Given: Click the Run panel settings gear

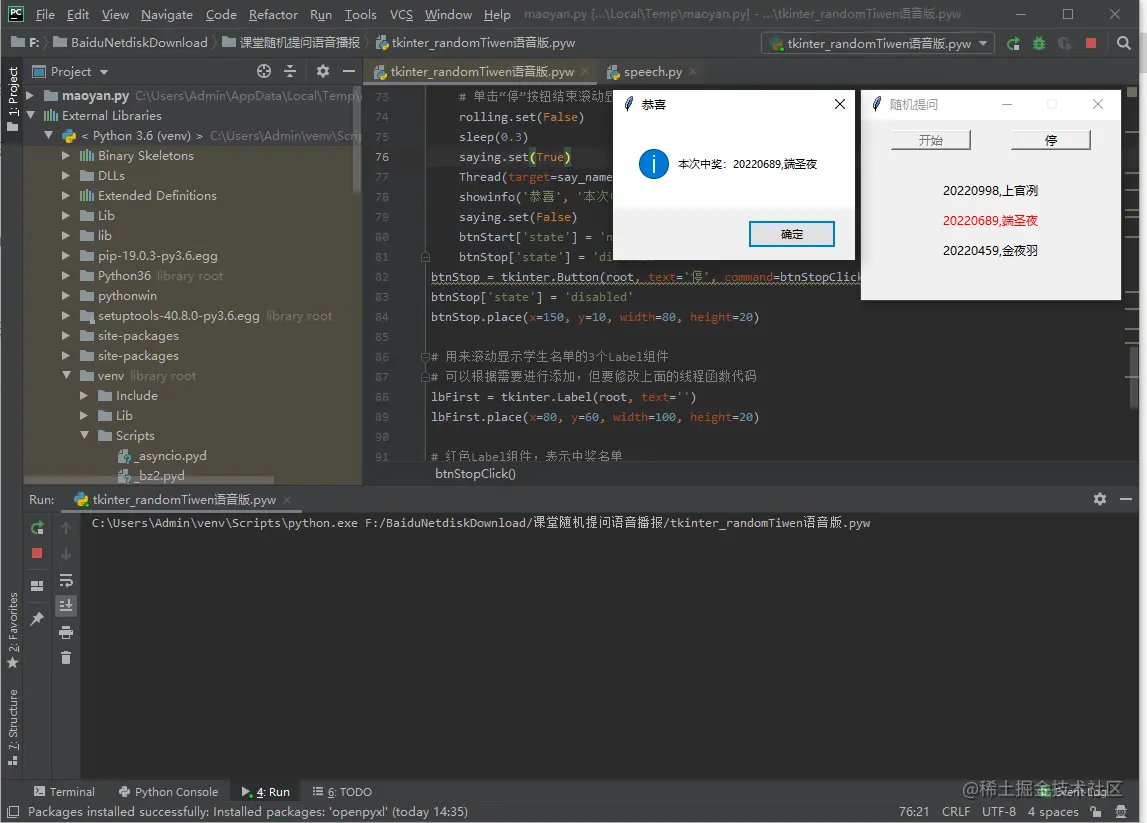Looking at the screenshot, I should [x=1099, y=499].
